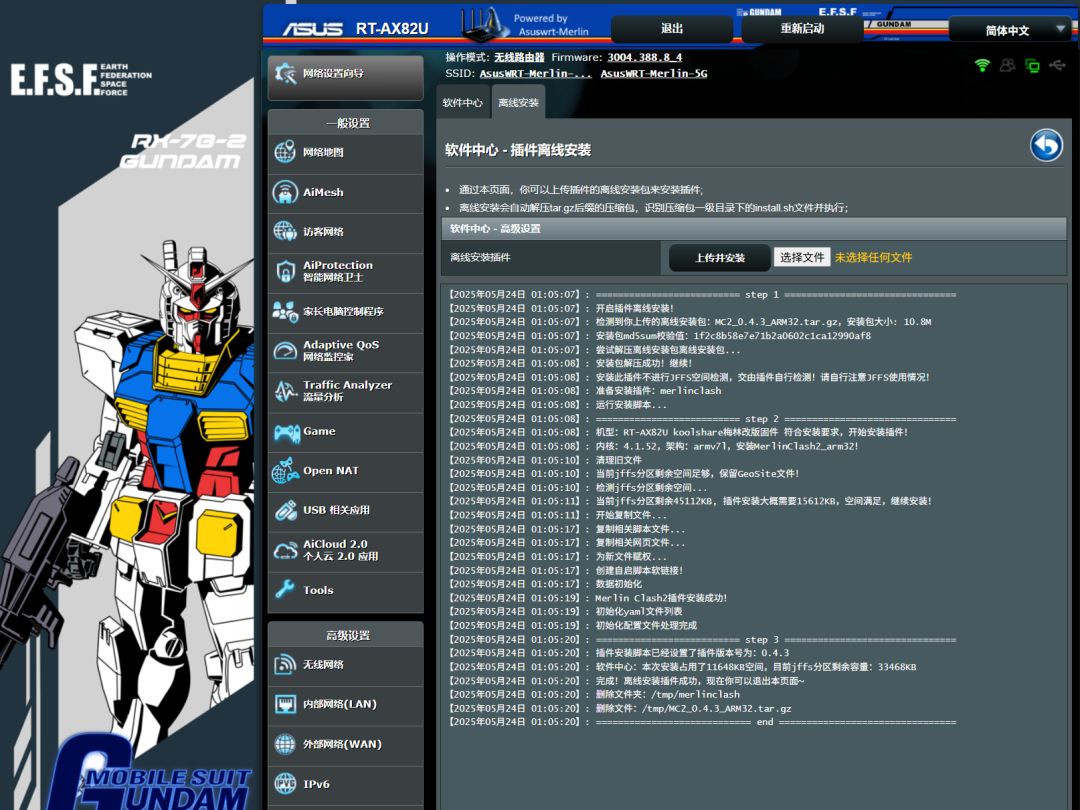
Task: Open the 简体中文 language dropdown
Action: point(1009,30)
